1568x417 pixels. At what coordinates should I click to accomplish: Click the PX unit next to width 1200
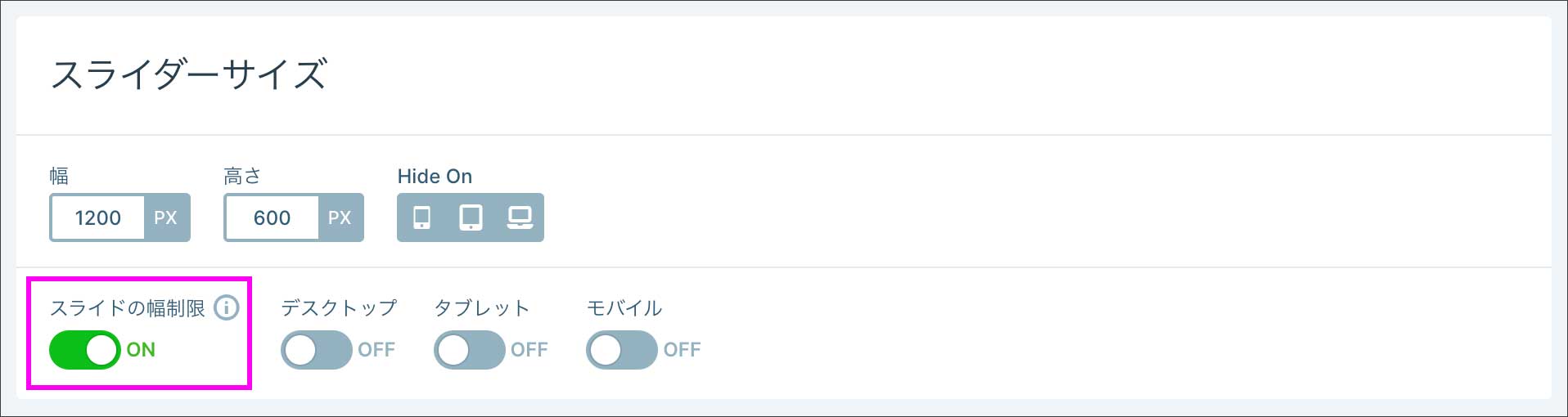tap(166, 217)
